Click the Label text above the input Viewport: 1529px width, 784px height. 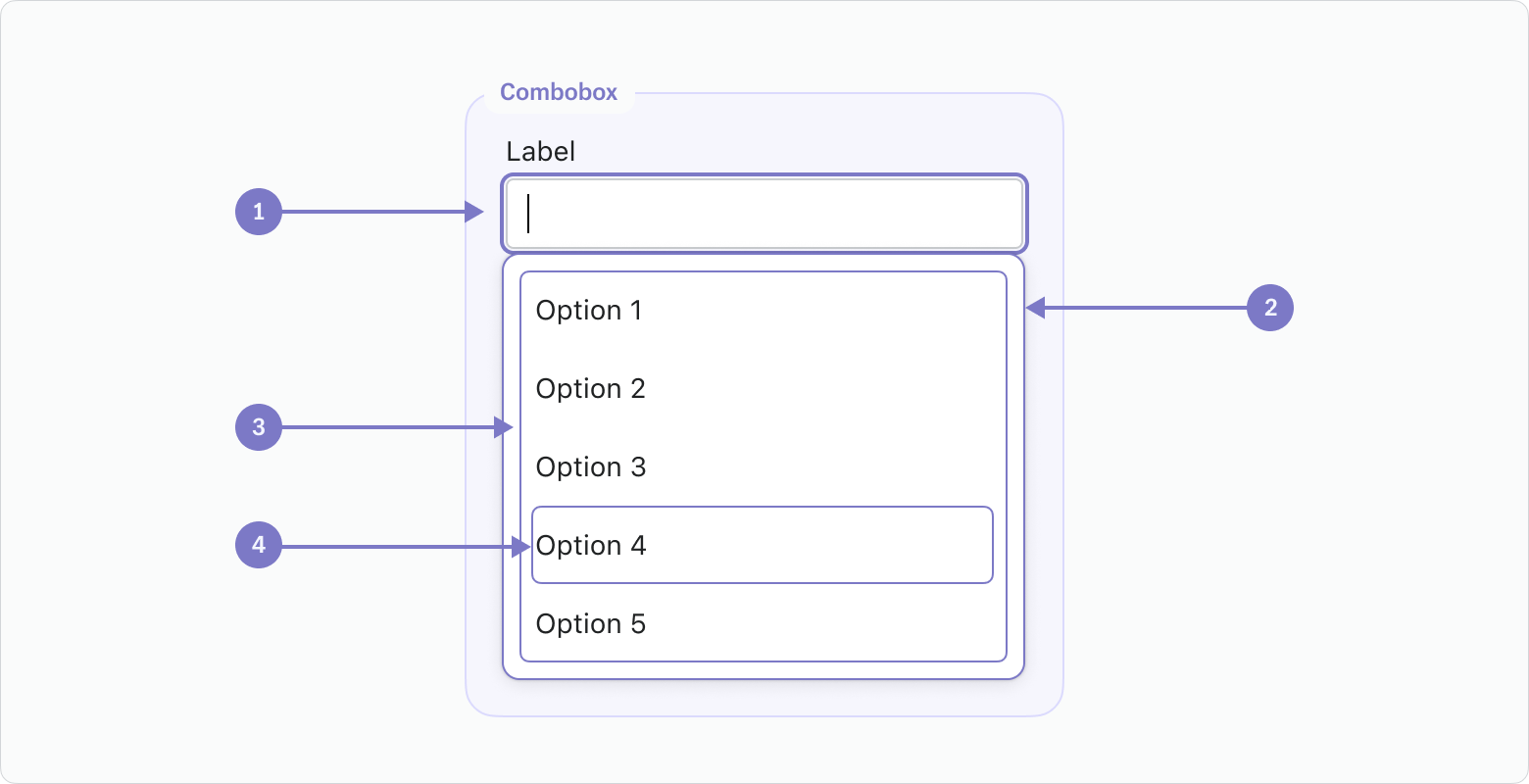540,152
